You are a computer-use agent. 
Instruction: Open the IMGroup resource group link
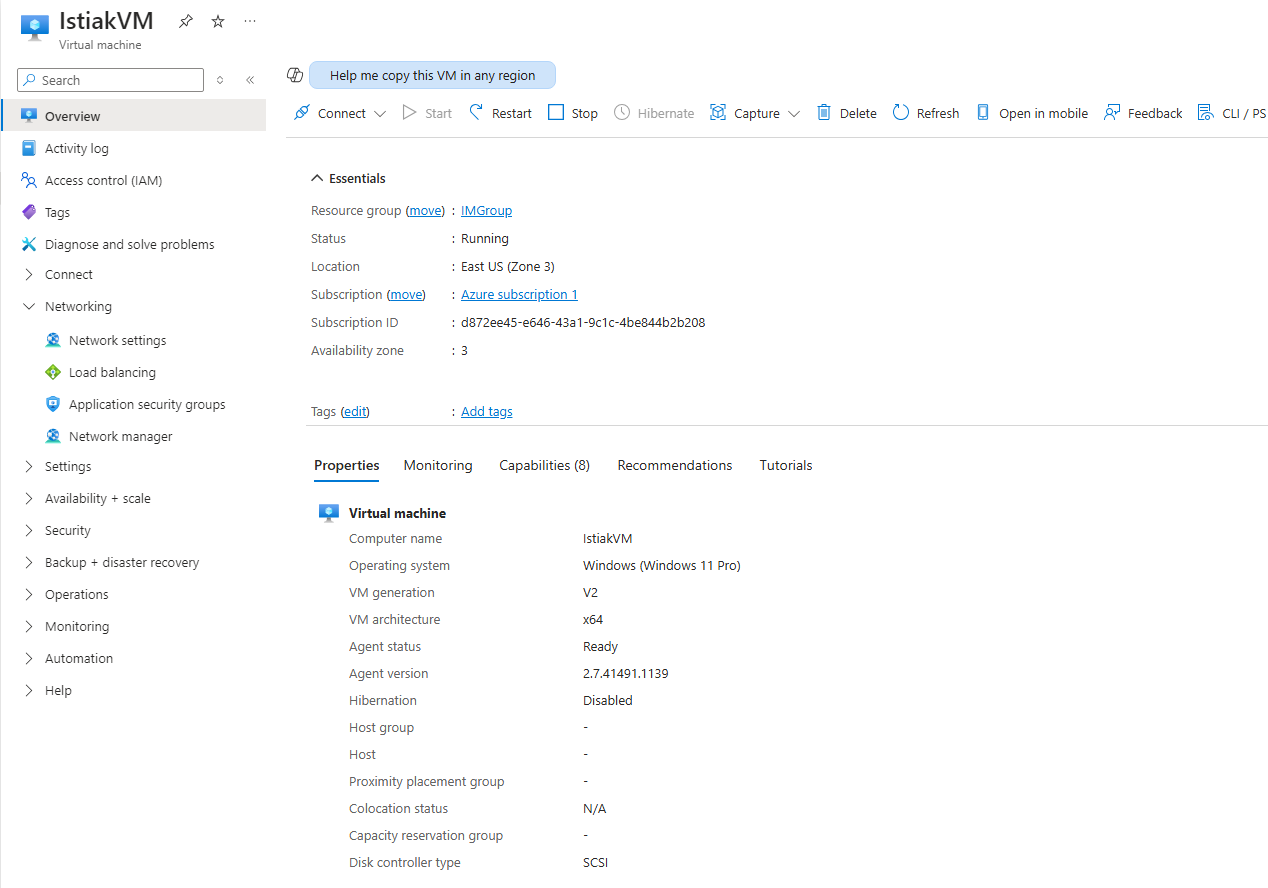[486, 210]
